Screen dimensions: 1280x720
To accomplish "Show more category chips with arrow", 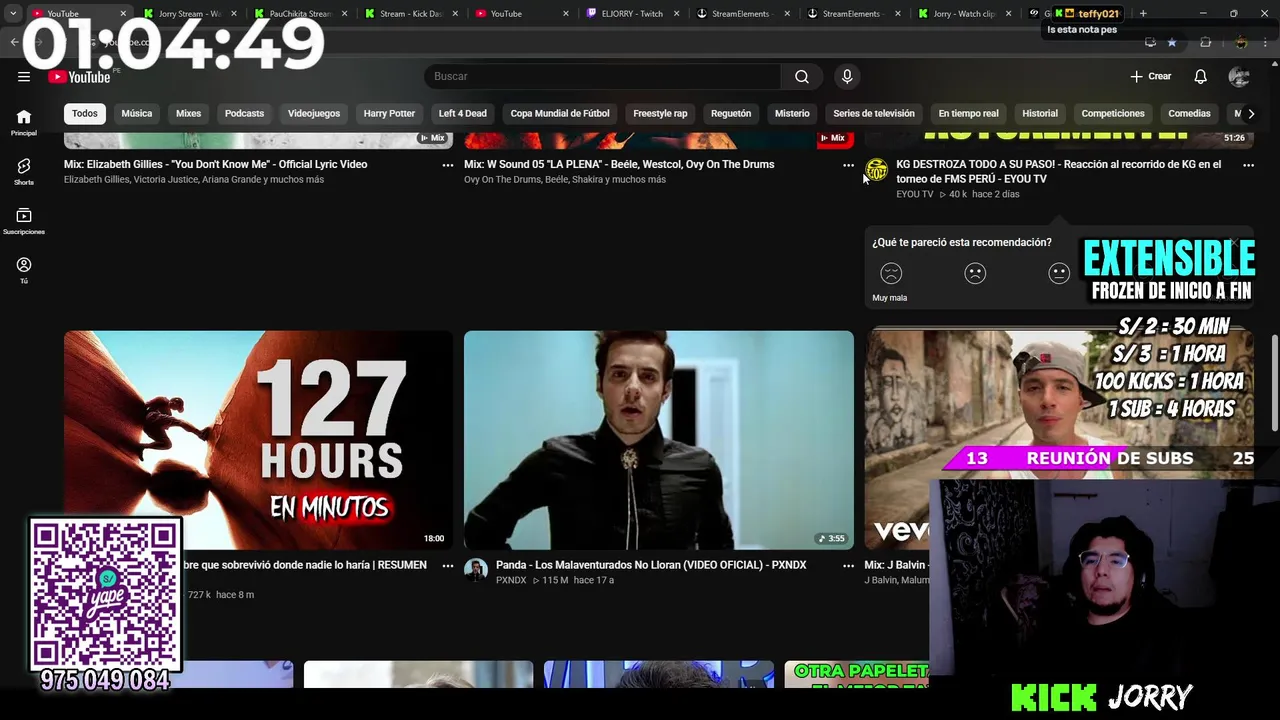I will pyautogui.click(x=1250, y=113).
